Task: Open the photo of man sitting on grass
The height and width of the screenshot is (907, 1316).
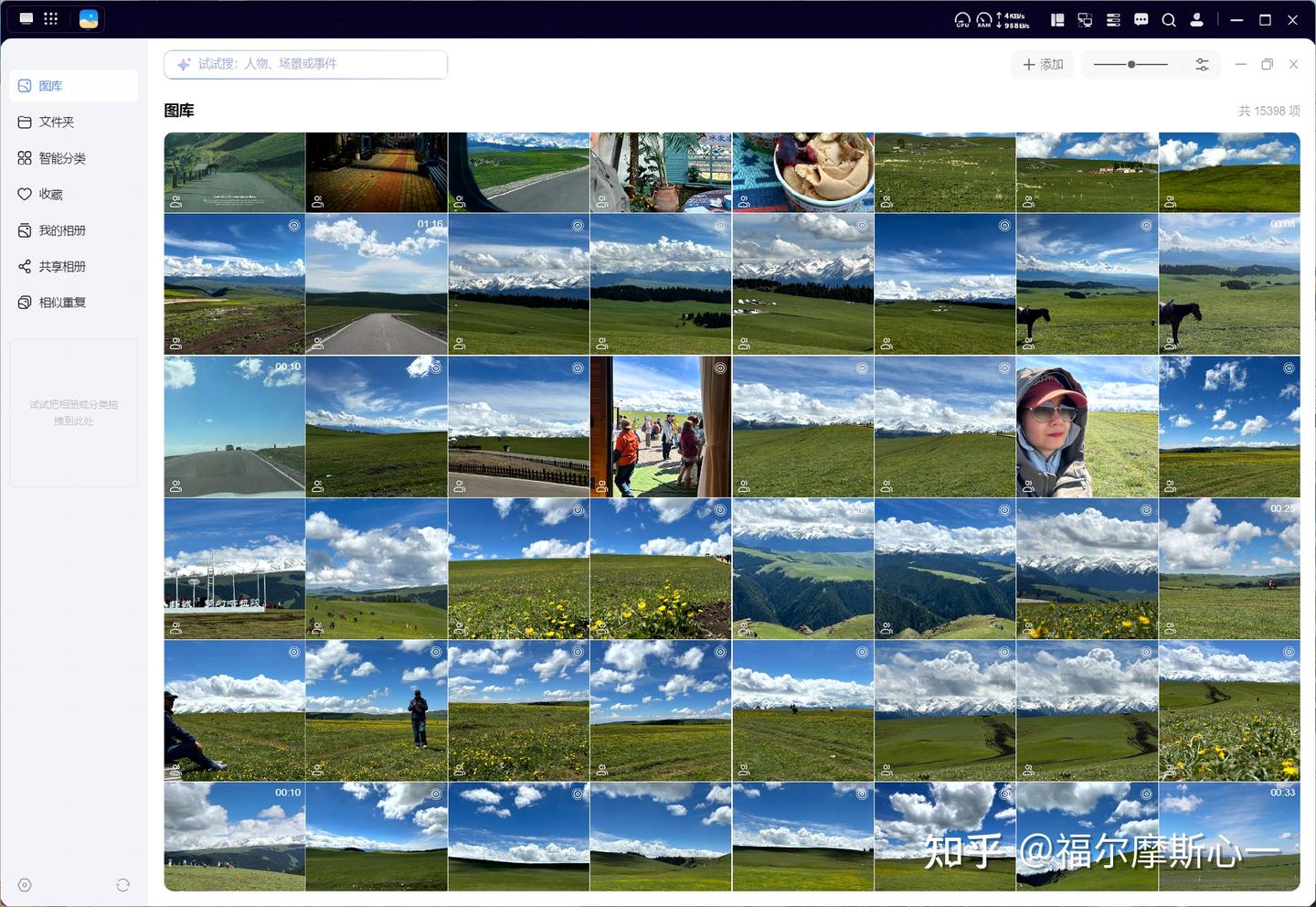Action: [x=235, y=710]
